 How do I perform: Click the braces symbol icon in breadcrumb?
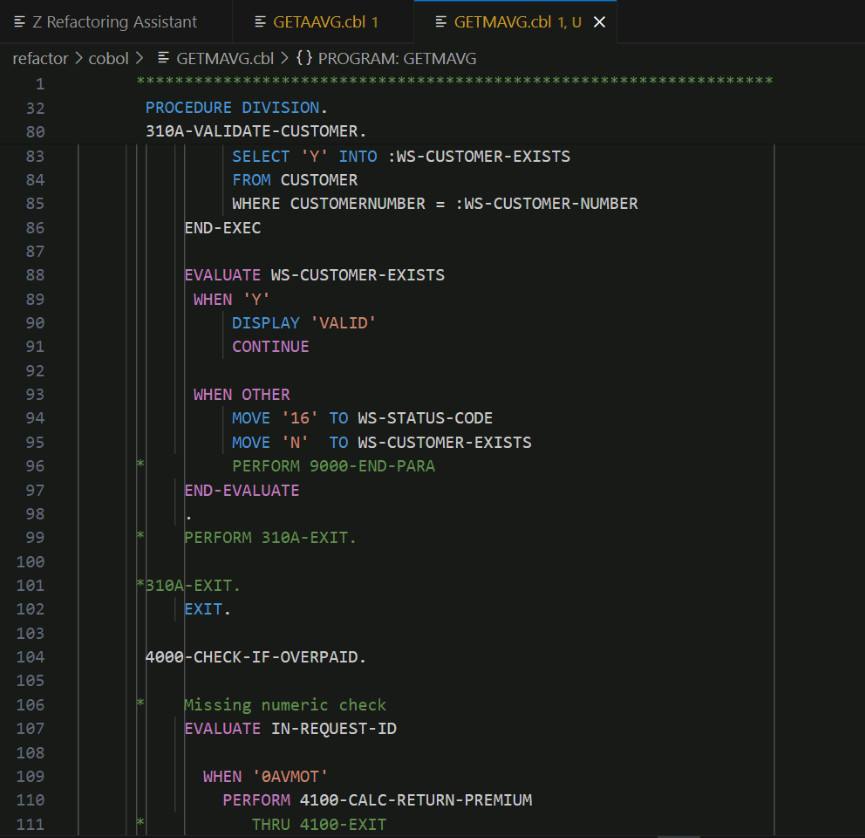click(304, 58)
